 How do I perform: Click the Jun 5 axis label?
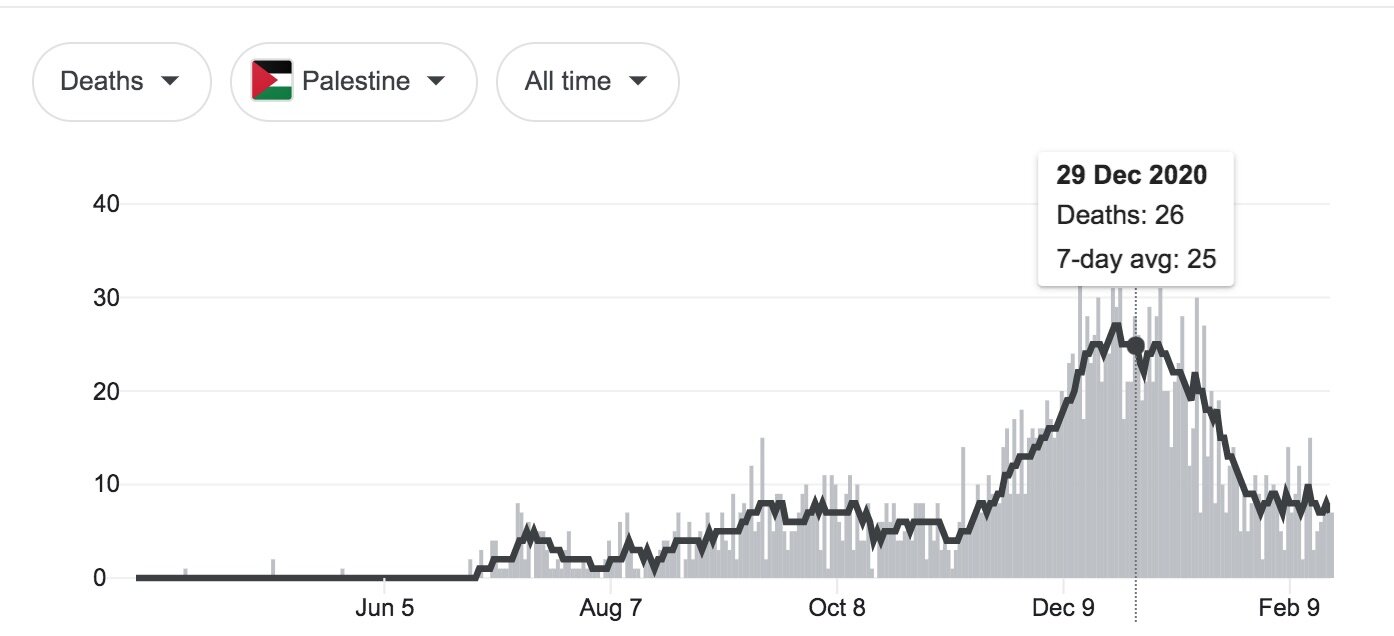point(383,609)
